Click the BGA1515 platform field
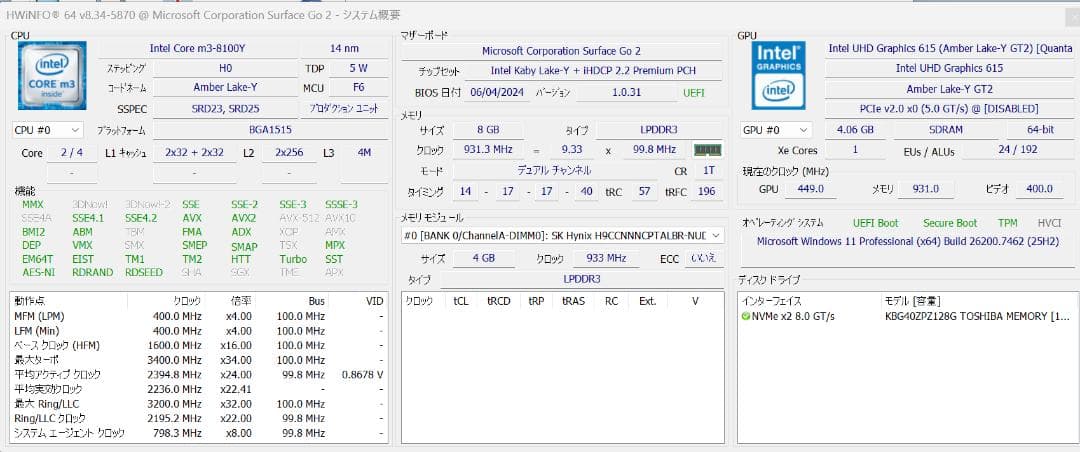The height and width of the screenshot is (452, 1080). [269, 129]
